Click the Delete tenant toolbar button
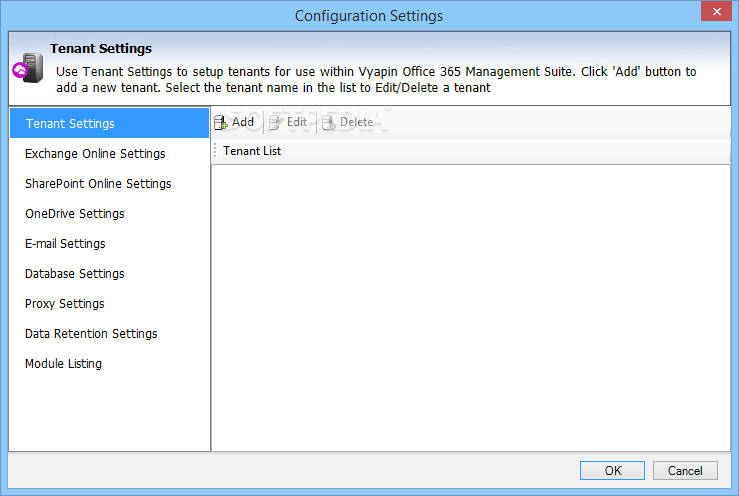 (348, 122)
